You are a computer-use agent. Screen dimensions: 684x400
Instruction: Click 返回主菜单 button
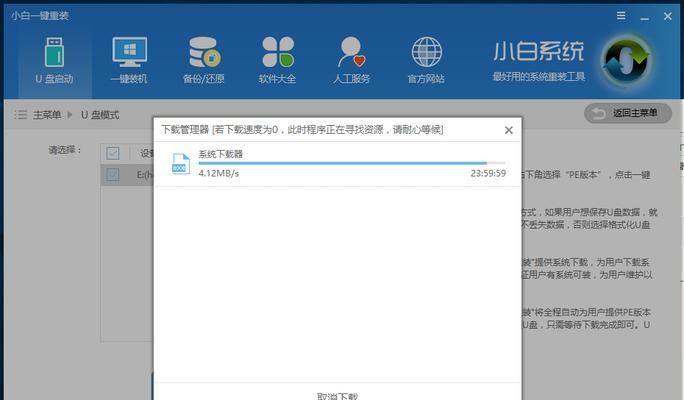coord(628,113)
